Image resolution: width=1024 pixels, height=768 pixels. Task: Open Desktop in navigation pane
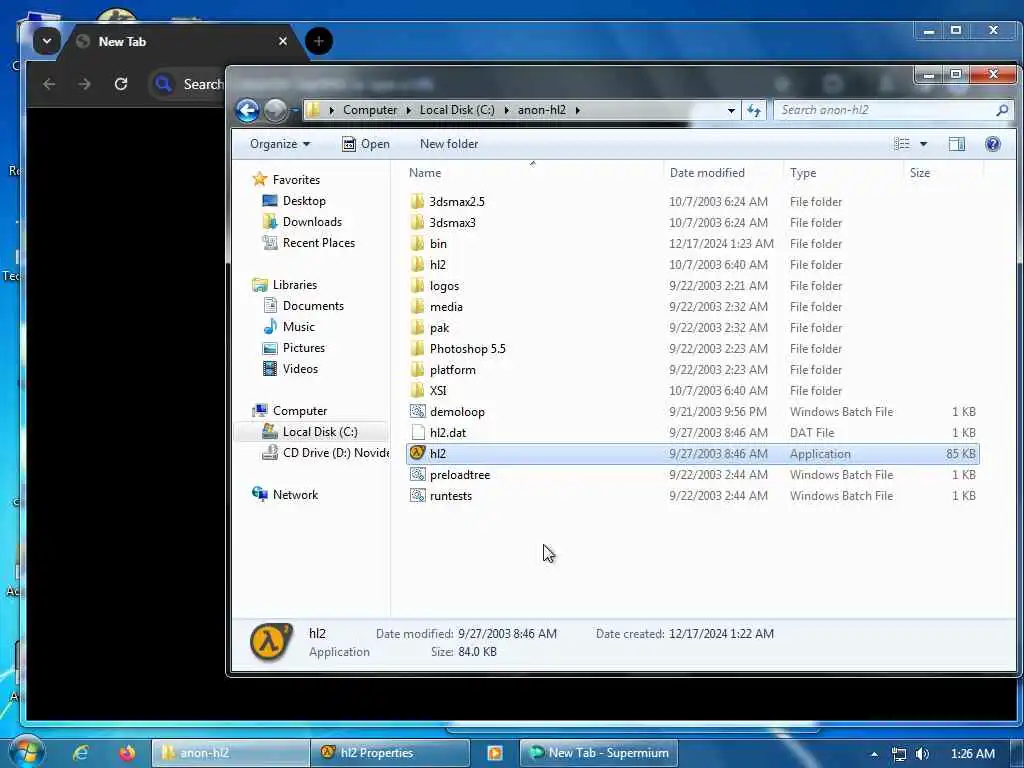tap(304, 200)
